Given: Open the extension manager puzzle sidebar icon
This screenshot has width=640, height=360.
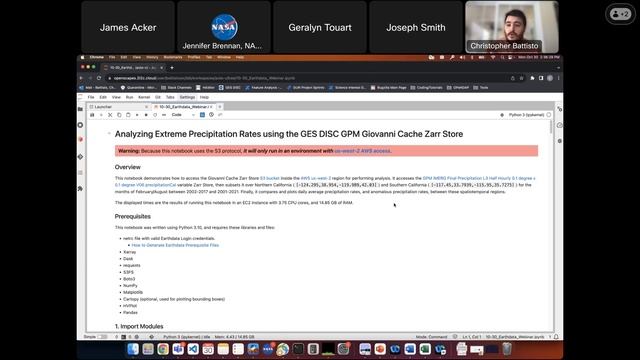Looking at the screenshot, I should click(80, 189).
